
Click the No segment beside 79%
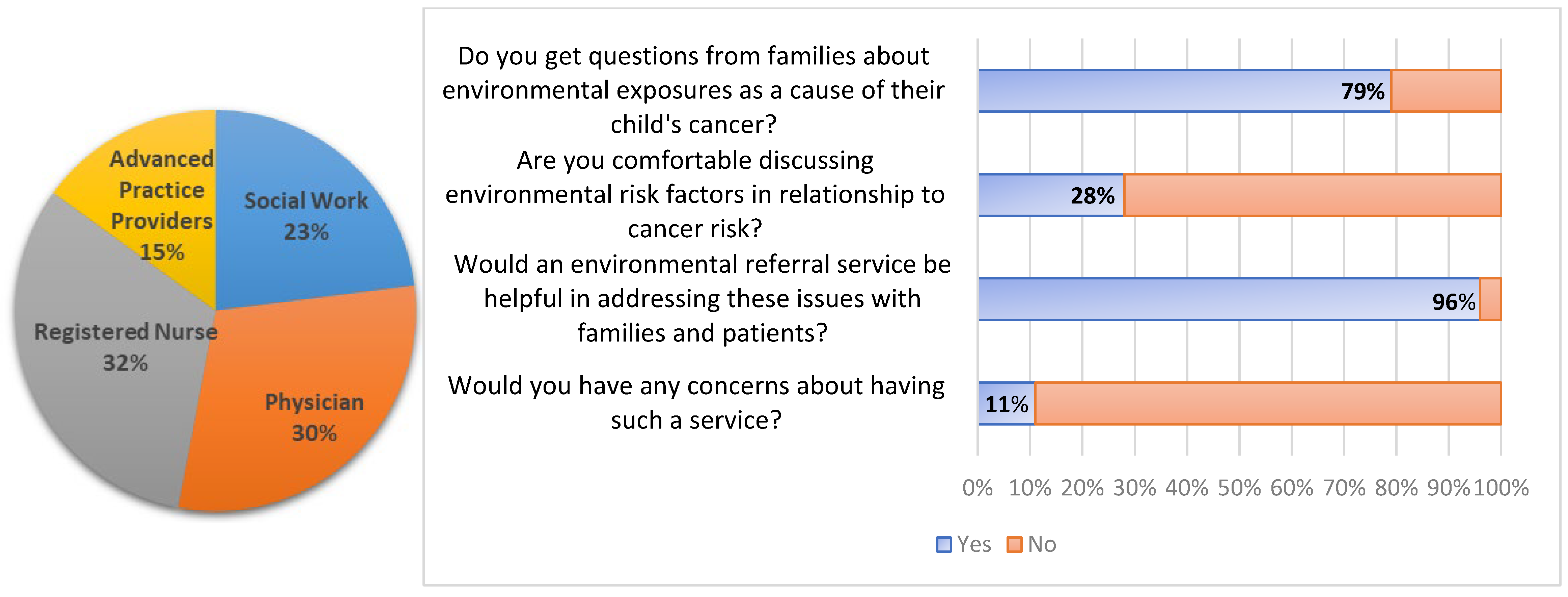coord(1446,91)
